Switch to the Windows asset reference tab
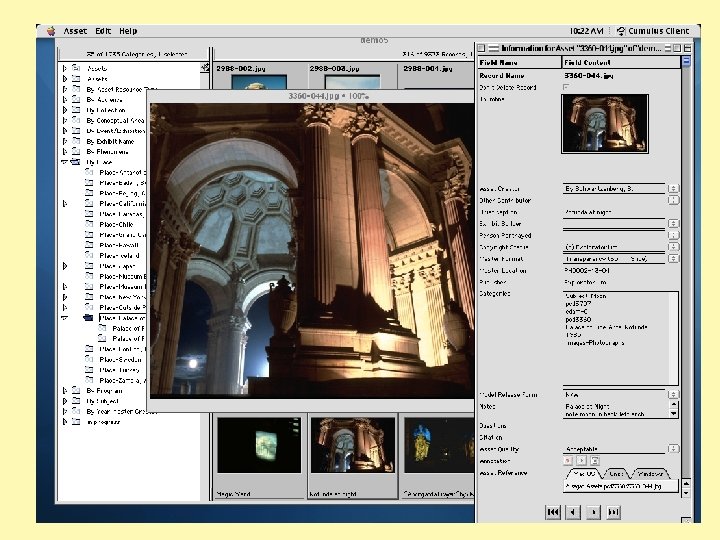 650,473
